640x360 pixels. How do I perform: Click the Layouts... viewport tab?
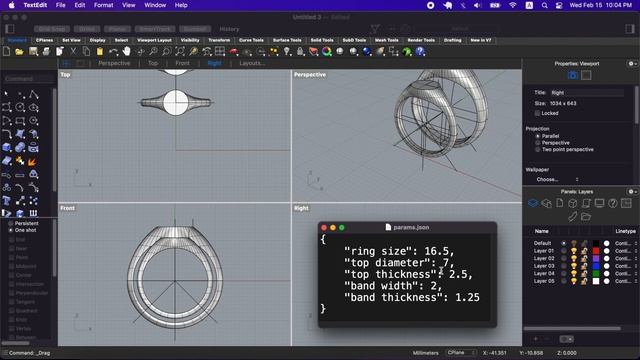[252, 63]
